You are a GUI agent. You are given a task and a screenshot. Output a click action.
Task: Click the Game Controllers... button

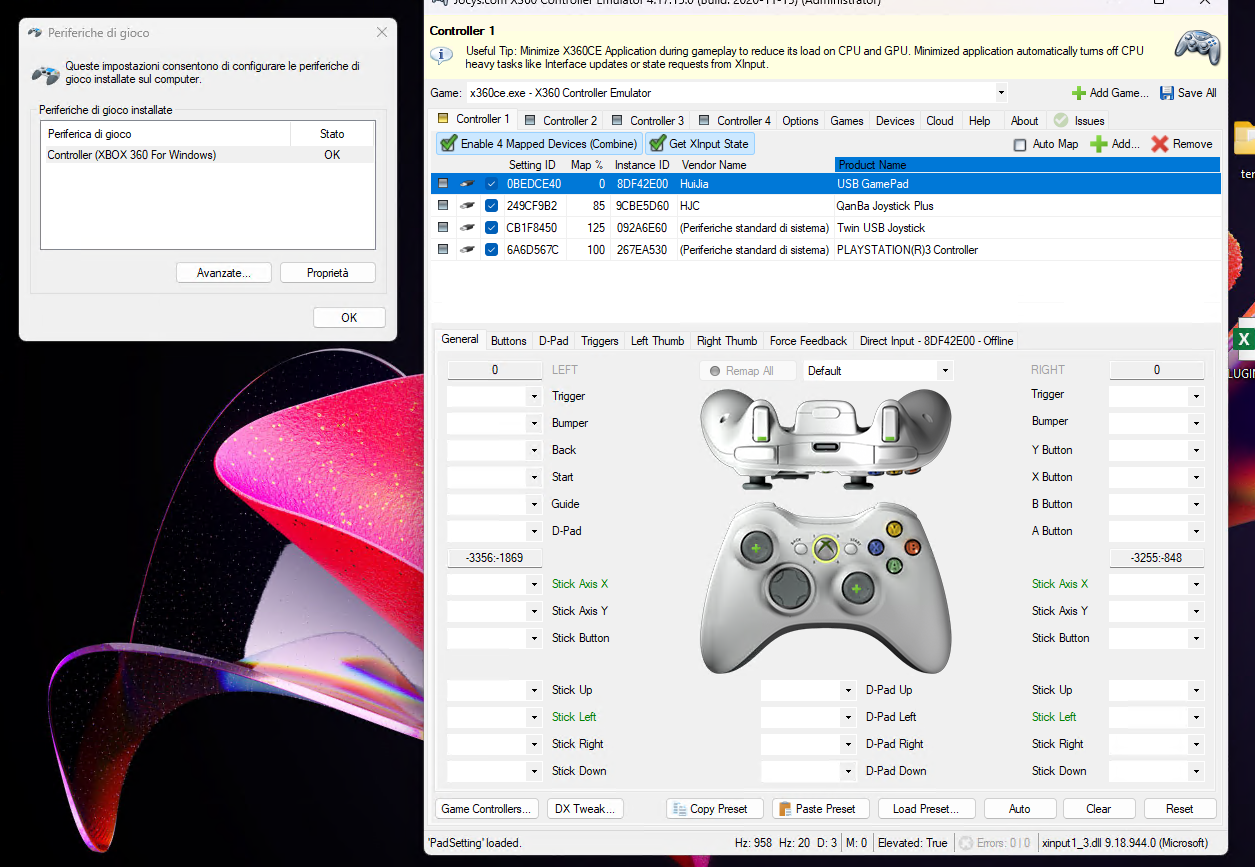click(487, 809)
